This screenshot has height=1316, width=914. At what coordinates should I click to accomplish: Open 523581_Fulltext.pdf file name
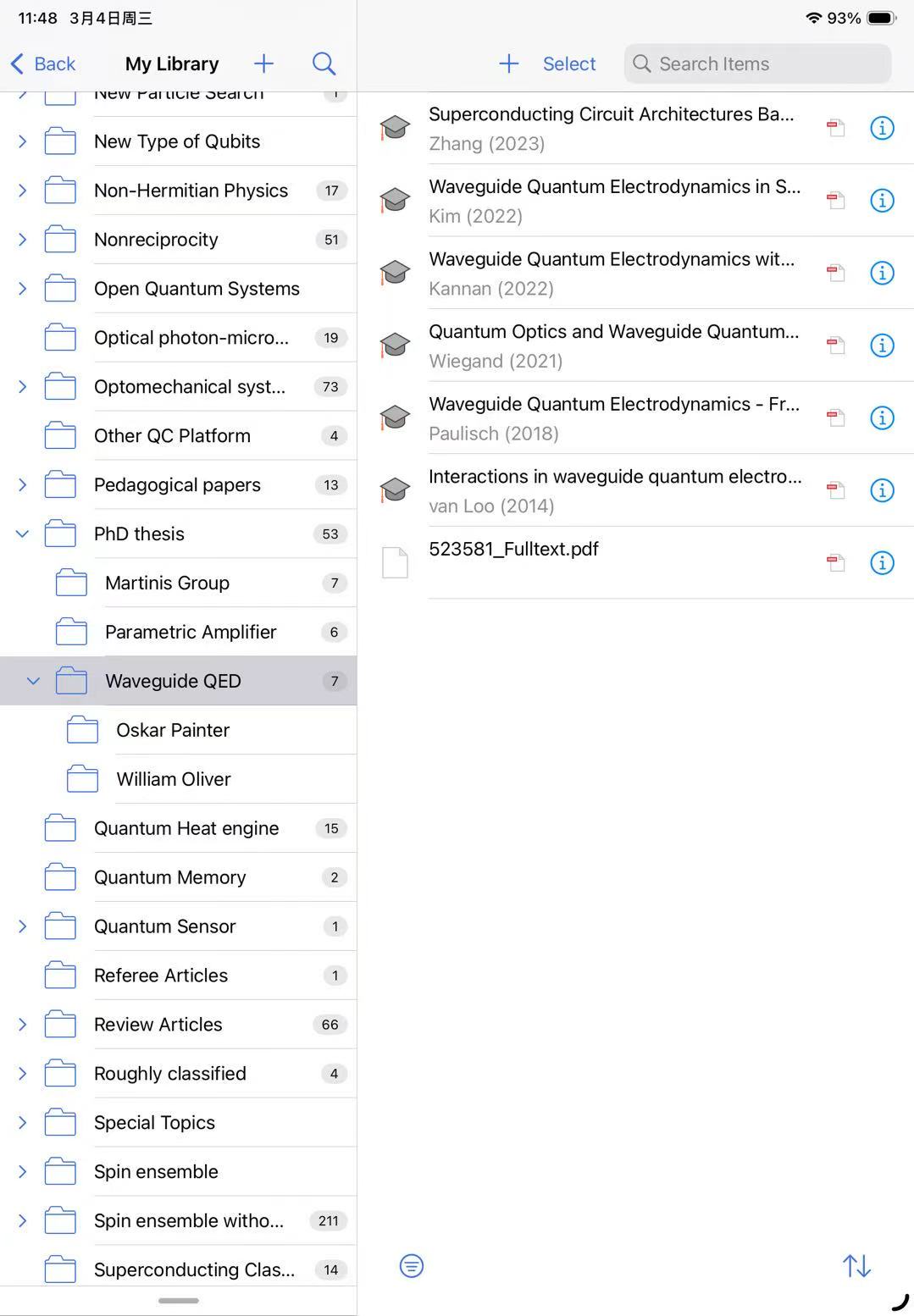[513, 549]
